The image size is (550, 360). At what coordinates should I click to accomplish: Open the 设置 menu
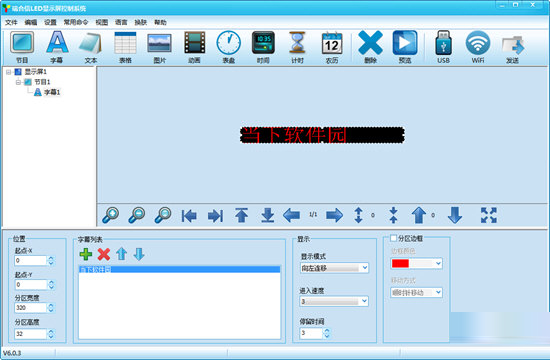51,22
